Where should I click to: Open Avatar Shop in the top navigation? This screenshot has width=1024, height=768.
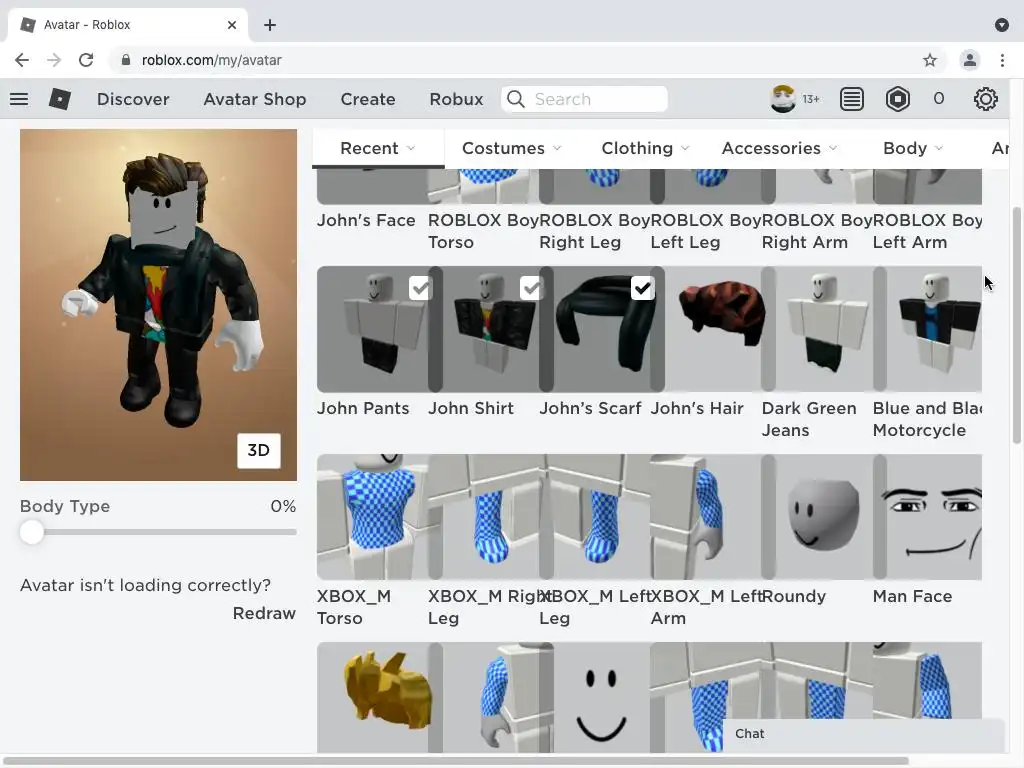tap(255, 99)
